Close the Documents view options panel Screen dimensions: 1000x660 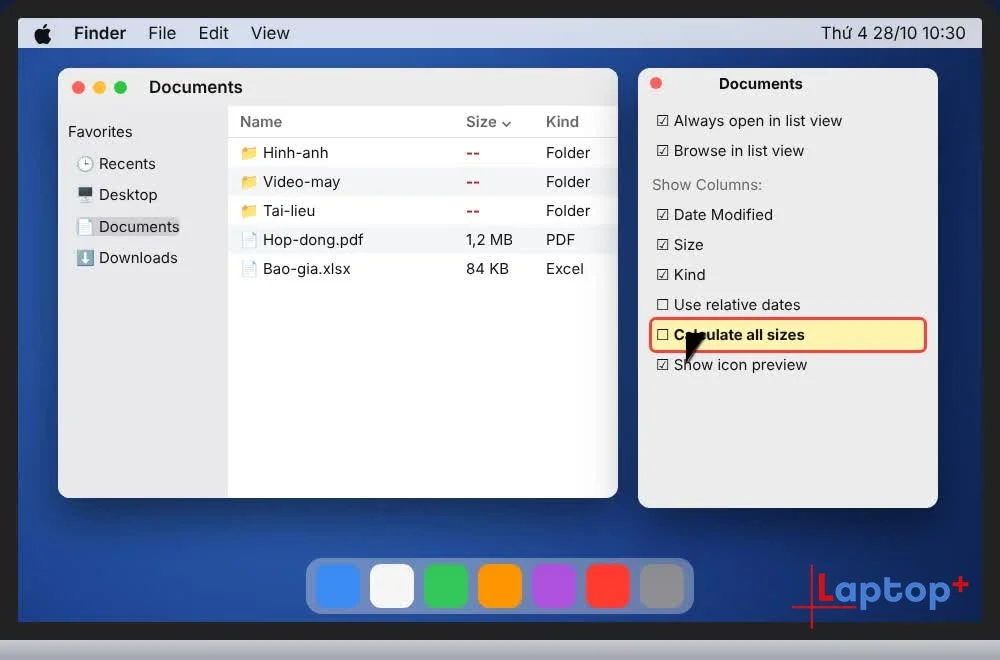pyautogui.click(x=656, y=83)
